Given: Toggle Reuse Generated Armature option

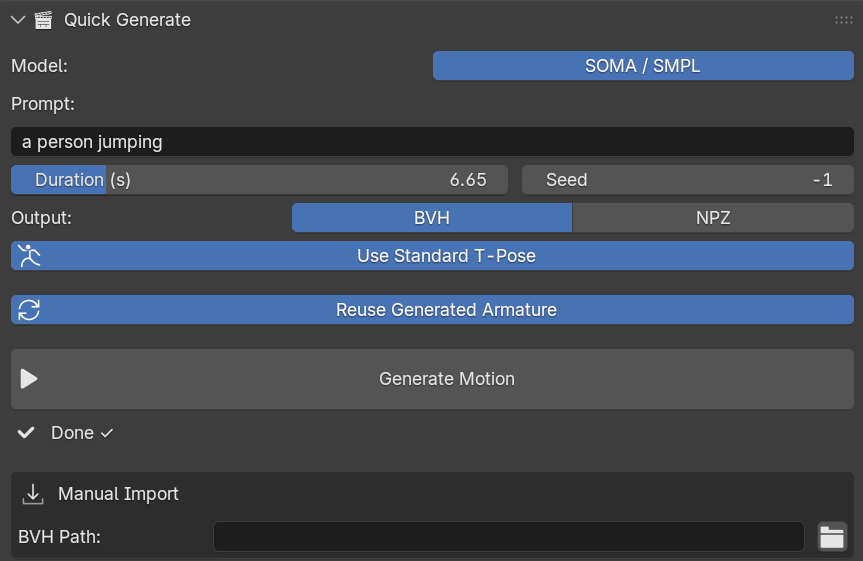Looking at the screenshot, I should click(432, 309).
